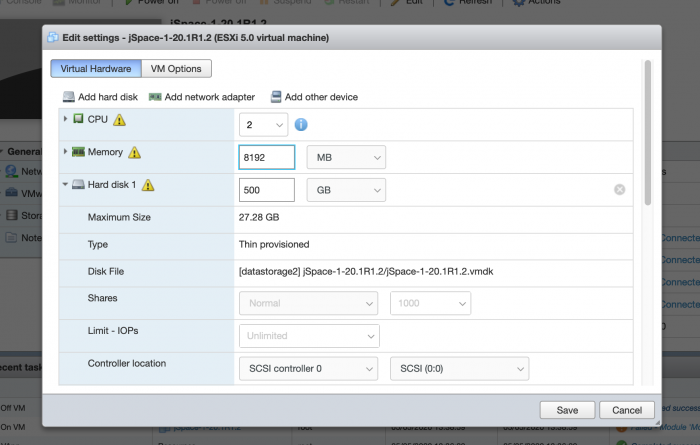Click the dialog resize grip corner

click(657, 422)
